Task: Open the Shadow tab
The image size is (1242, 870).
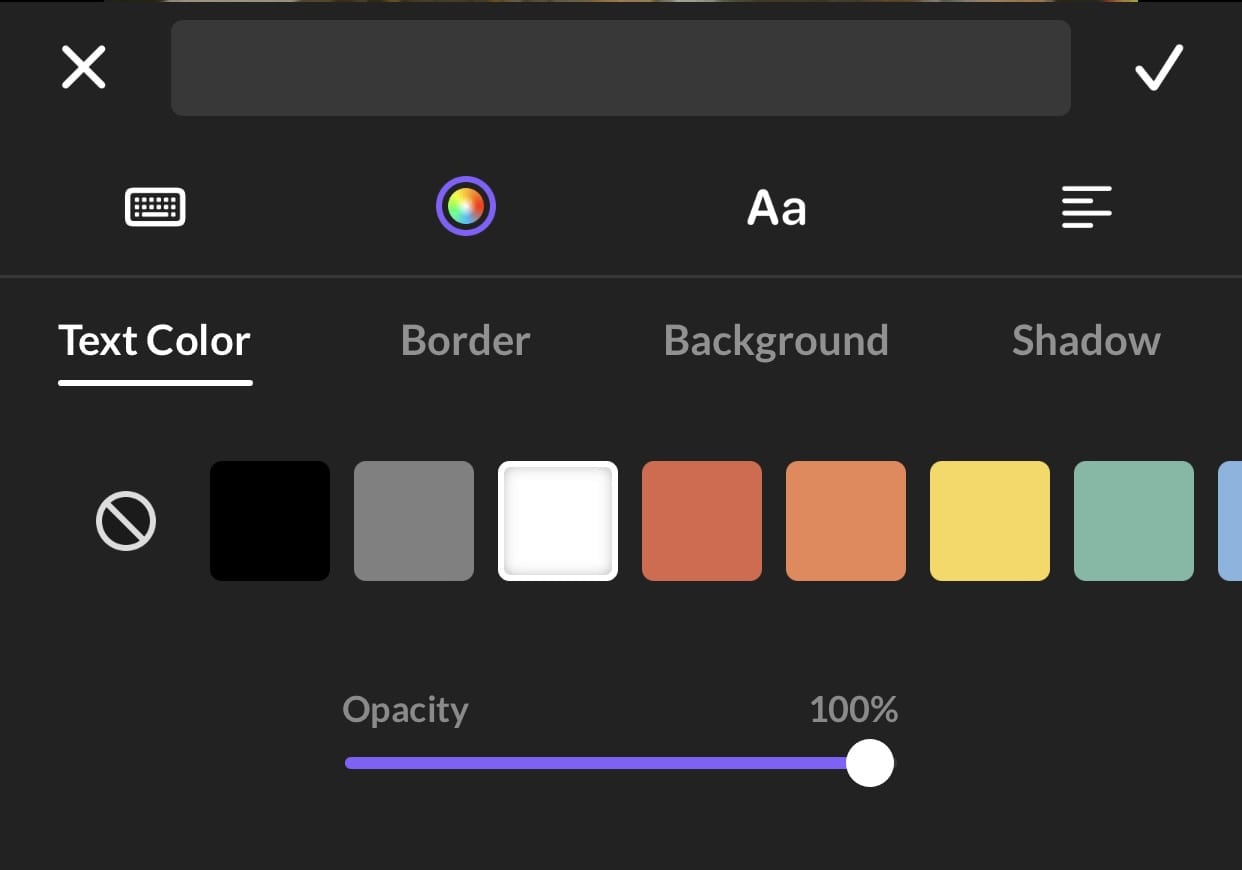Action: pos(1086,341)
